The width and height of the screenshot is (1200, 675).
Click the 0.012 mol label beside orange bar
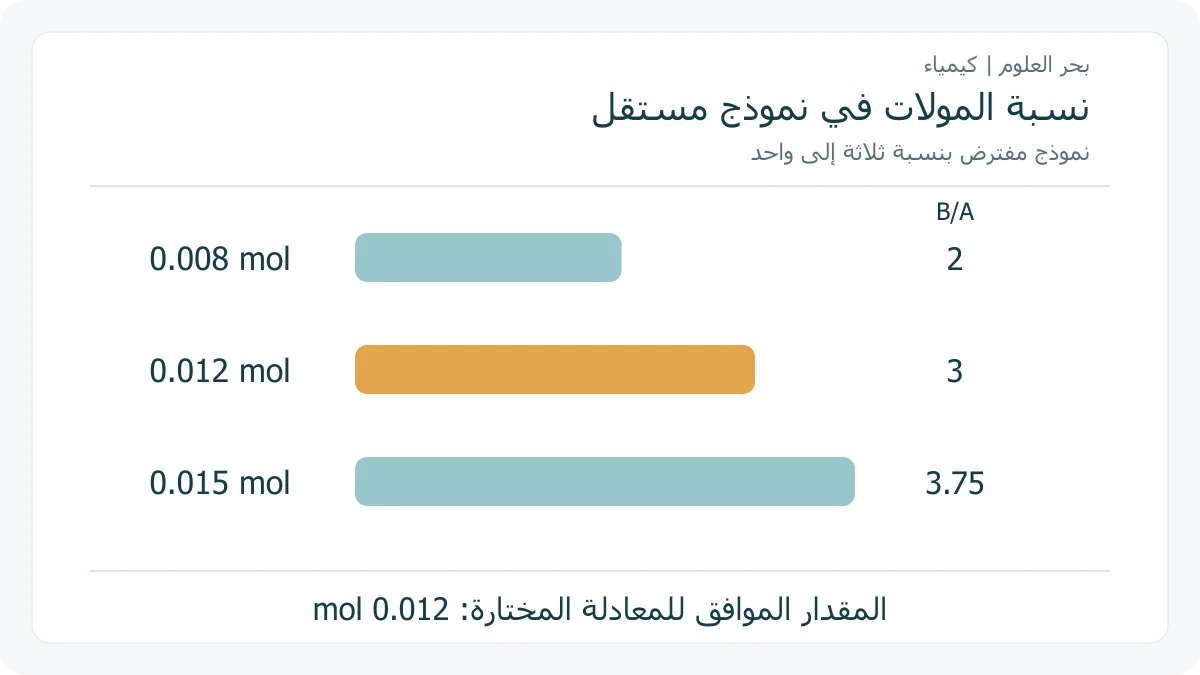pyautogui.click(x=220, y=372)
